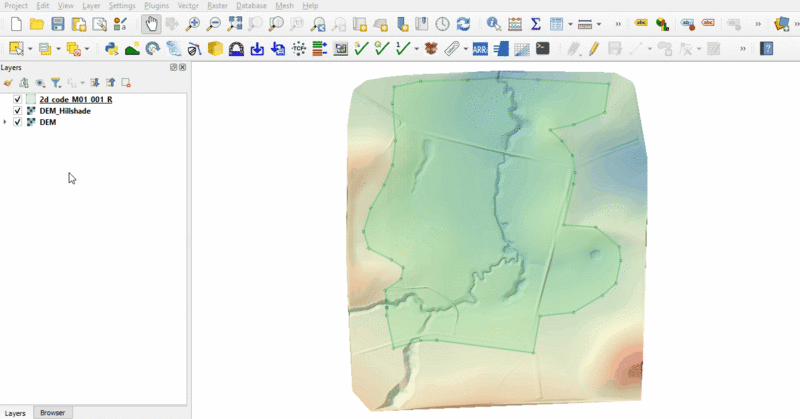Screen dimensions: 800x419
Task: Click the Zoom In magnifier tool
Action: [192, 24]
